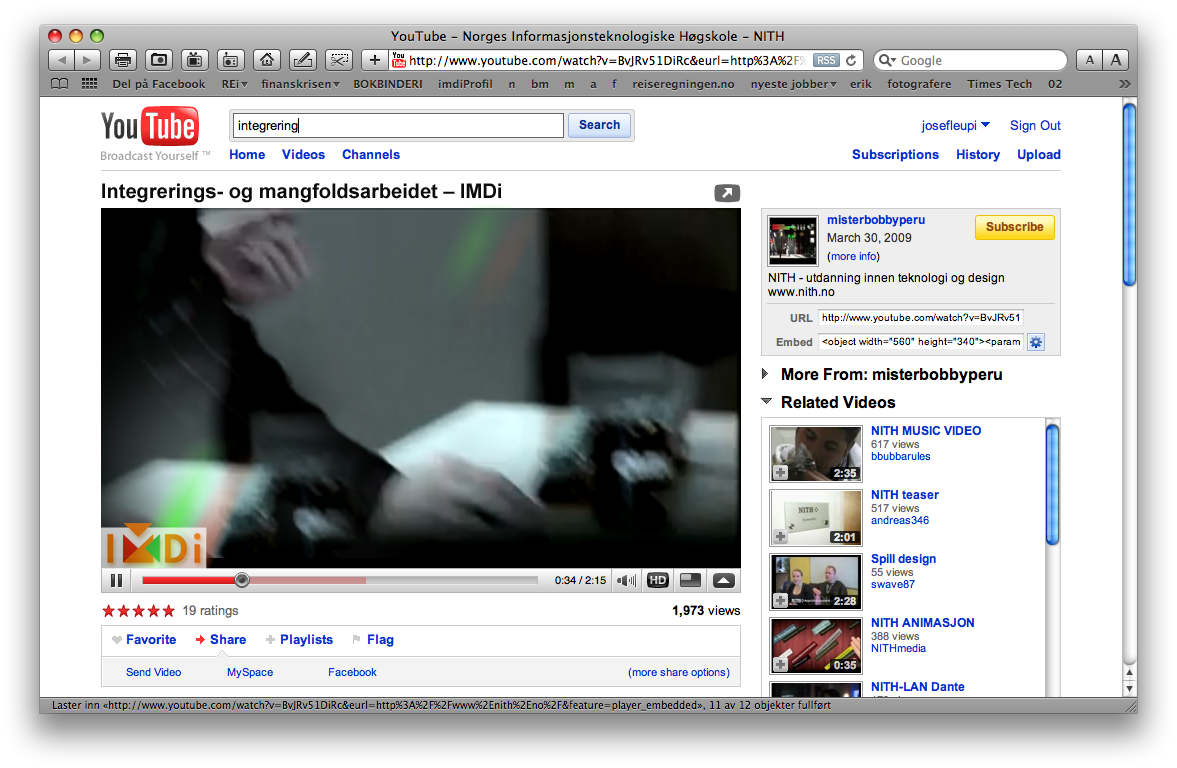Open the Subscriptions link
This screenshot has width=1177, height=768.
895,155
